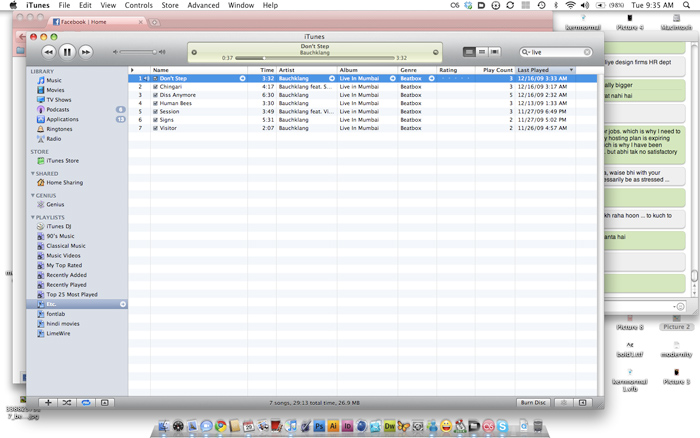The width and height of the screenshot is (700, 438).
Task: Open Radio in the sidebar
Action: click(x=54, y=139)
